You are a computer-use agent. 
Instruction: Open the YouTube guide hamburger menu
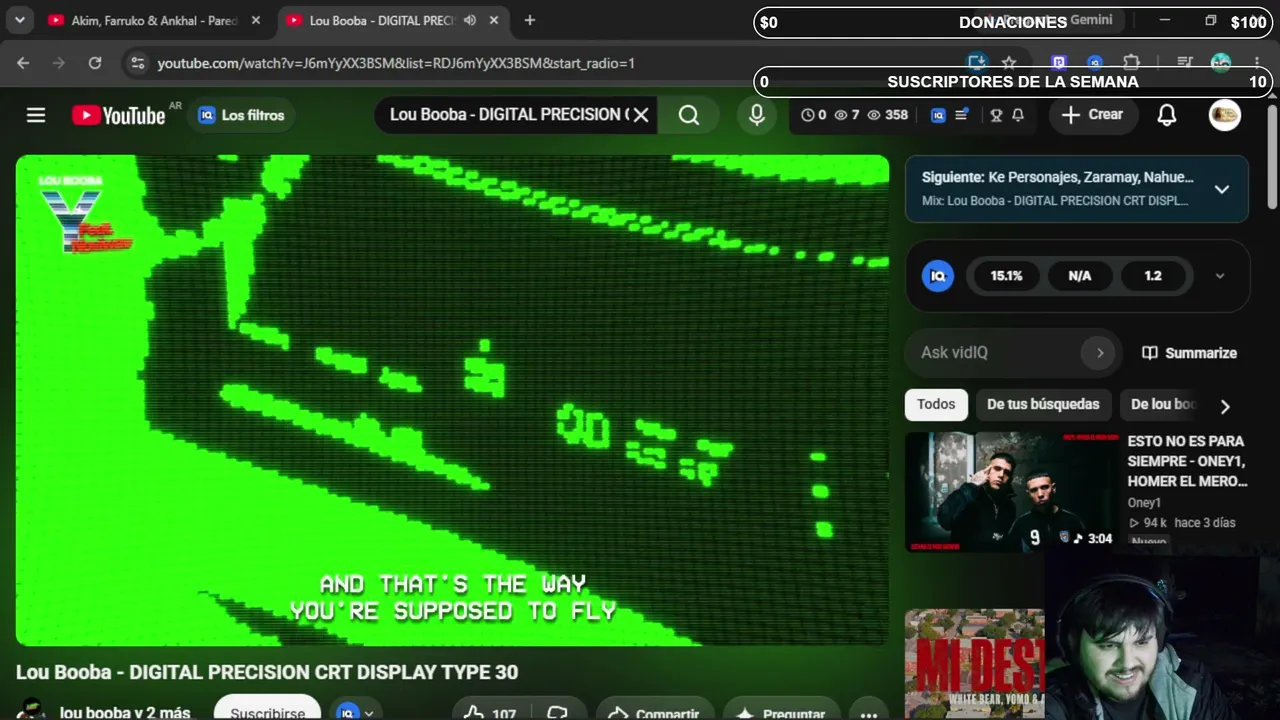coord(36,115)
